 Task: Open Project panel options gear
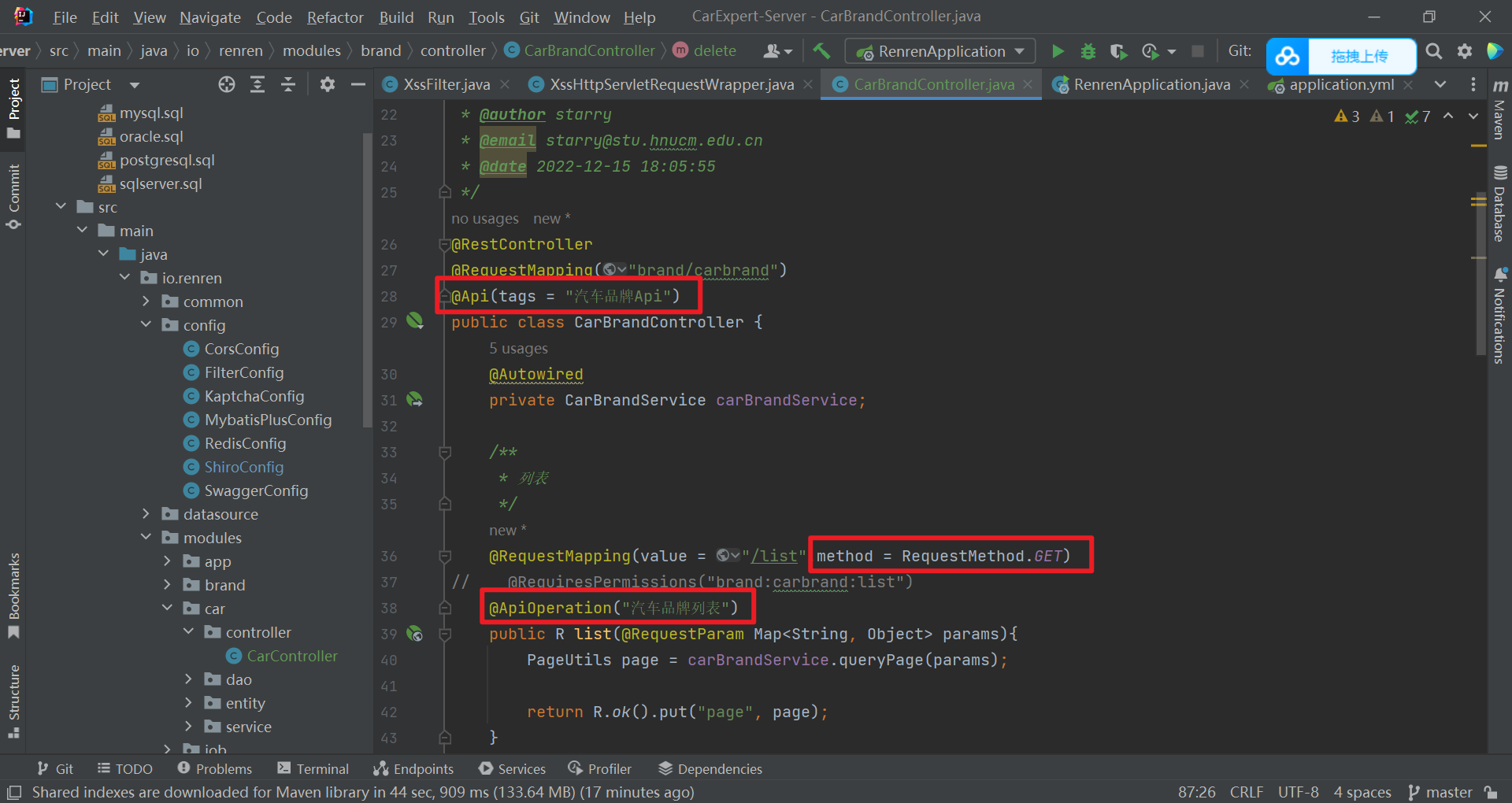click(x=328, y=84)
